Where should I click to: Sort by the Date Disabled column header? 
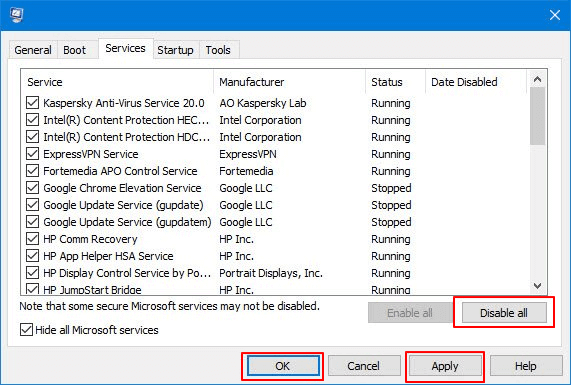click(x=476, y=82)
